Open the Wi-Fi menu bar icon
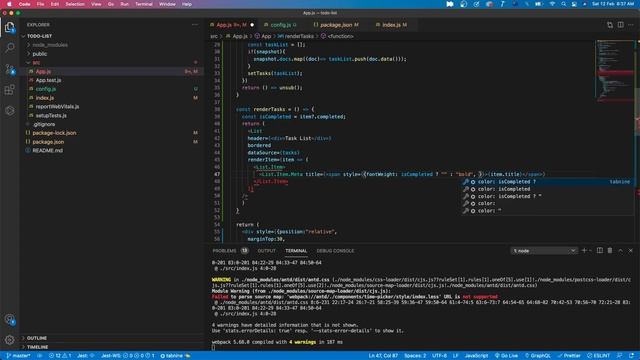Screen dimensions: 640x360 pos(552,4)
